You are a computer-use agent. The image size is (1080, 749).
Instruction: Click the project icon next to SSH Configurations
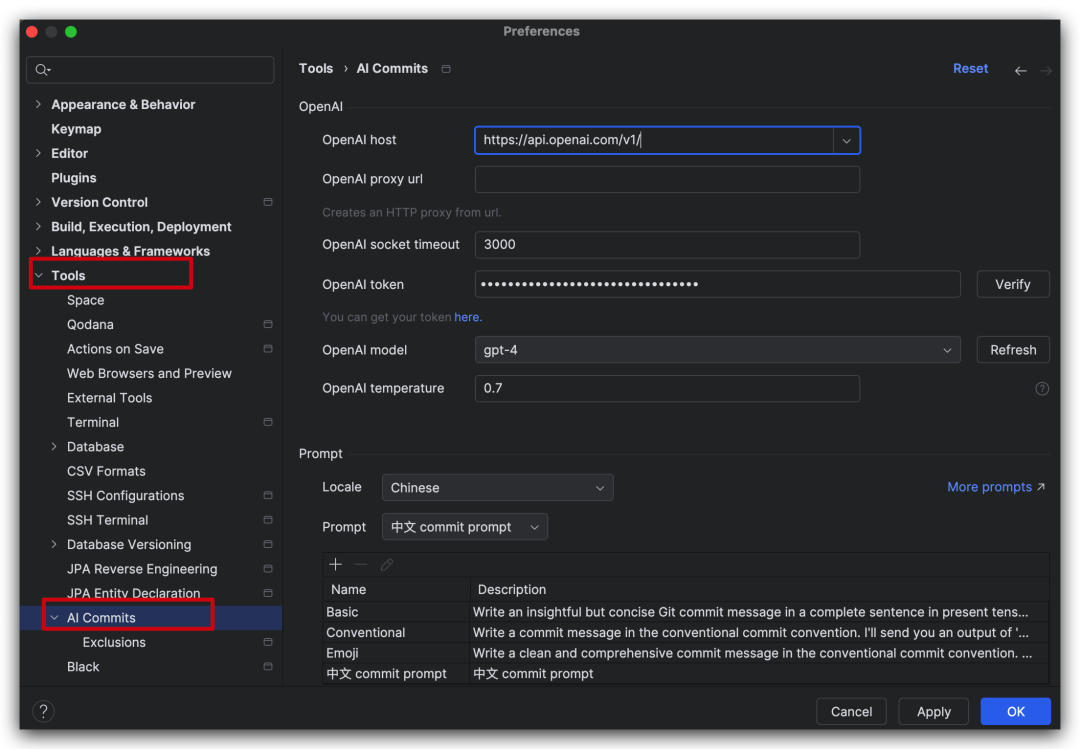268,495
